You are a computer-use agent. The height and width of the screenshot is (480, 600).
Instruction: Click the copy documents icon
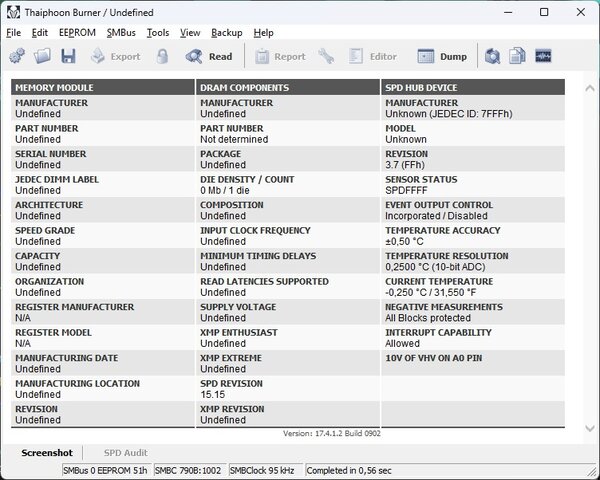[517, 56]
